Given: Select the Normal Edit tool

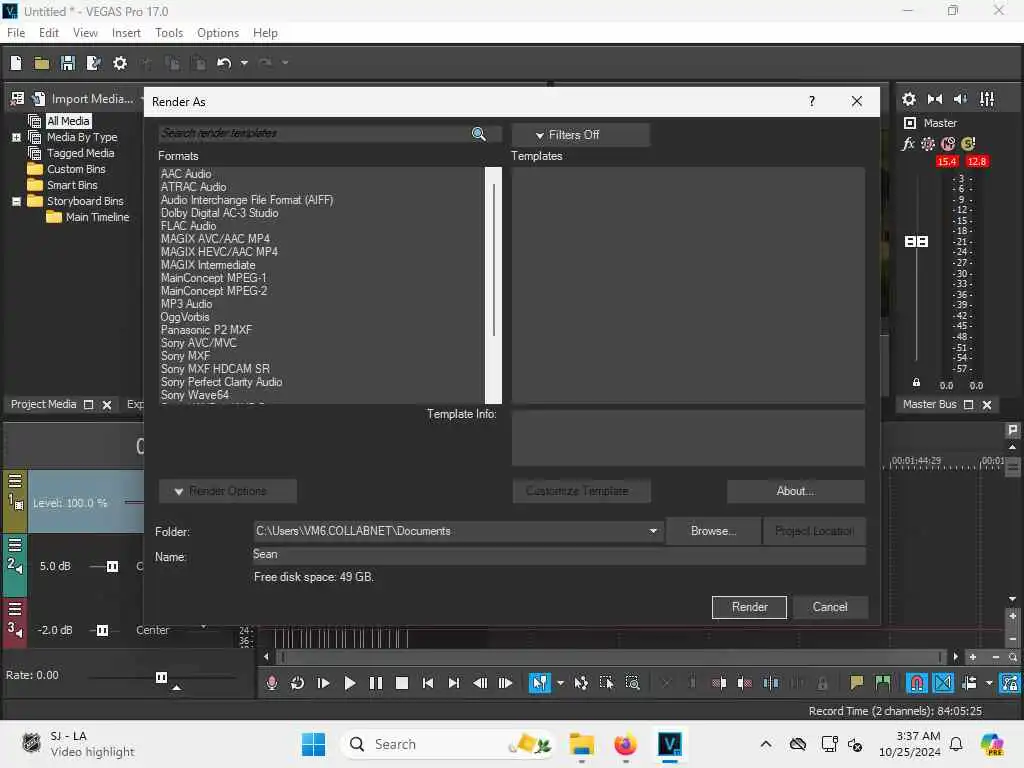Looking at the screenshot, I should [539, 683].
